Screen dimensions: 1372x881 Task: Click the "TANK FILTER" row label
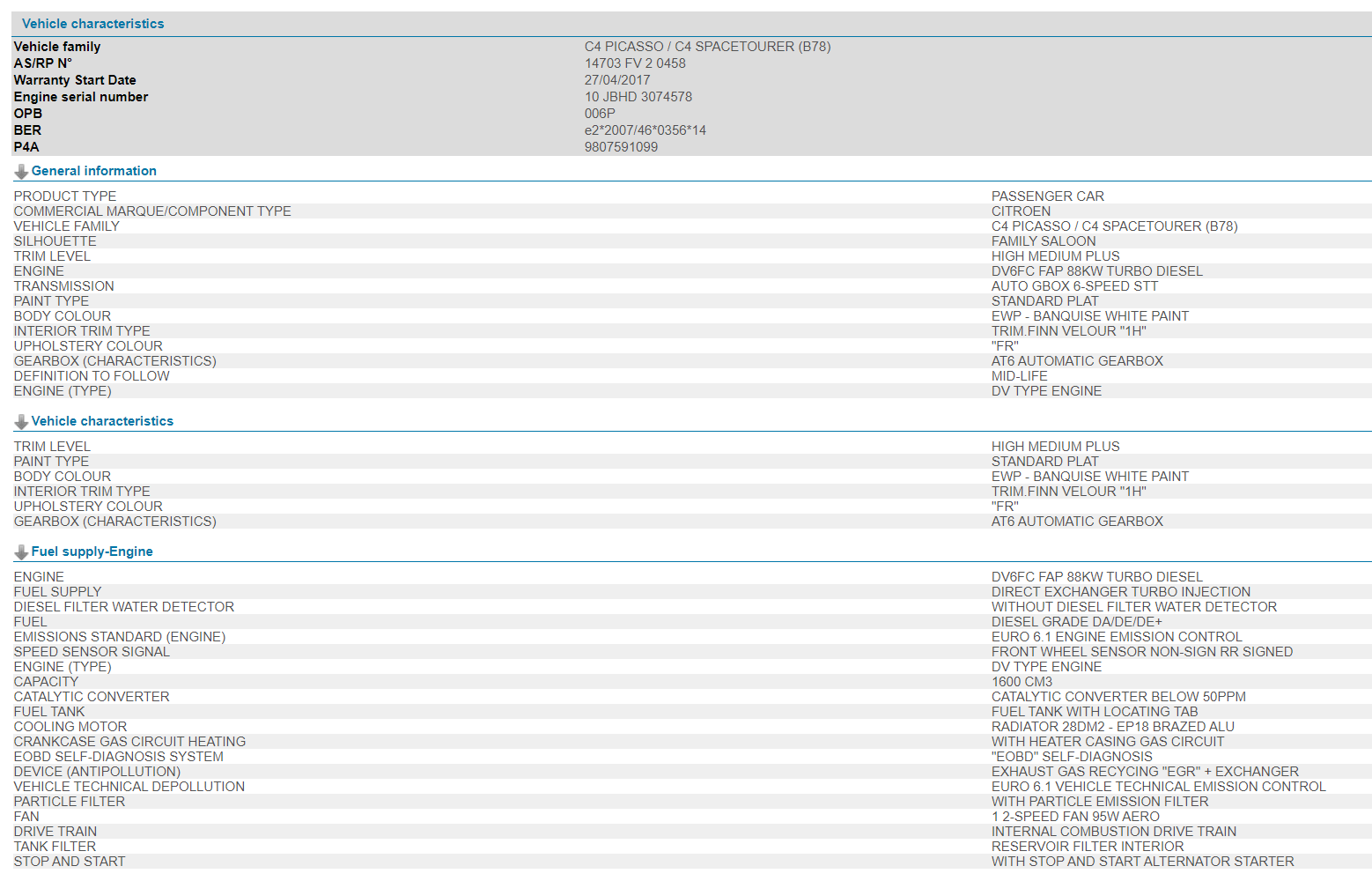tap(55, 847)
